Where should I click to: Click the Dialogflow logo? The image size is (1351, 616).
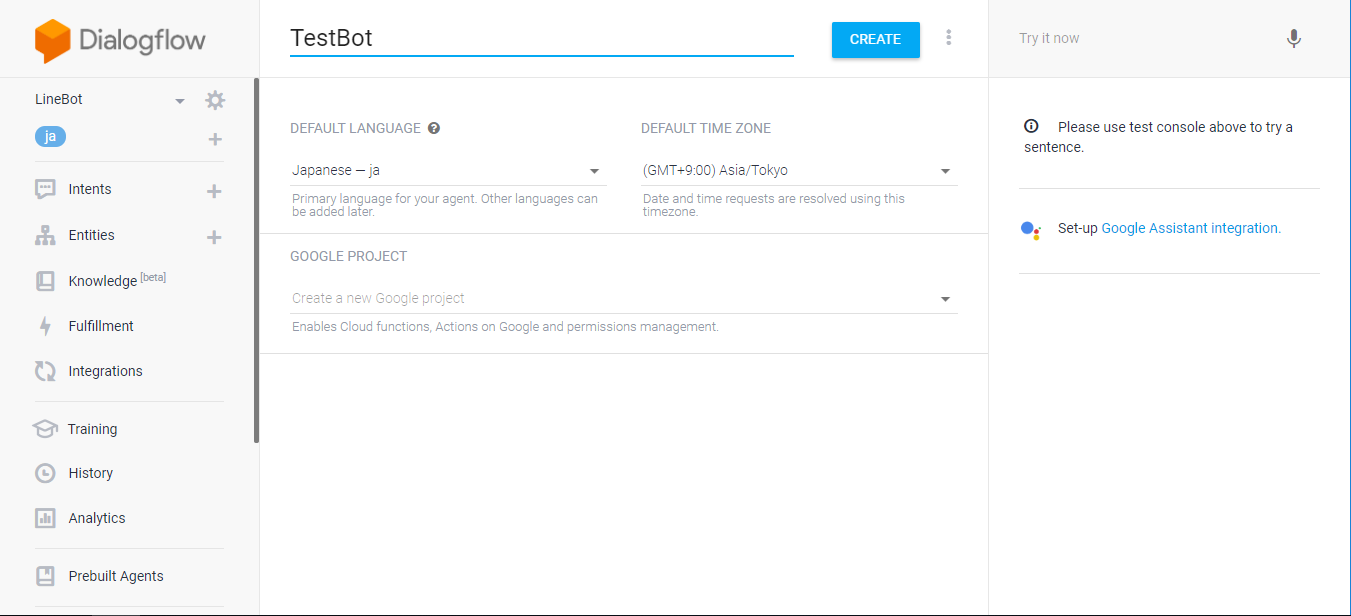[119, 41]
